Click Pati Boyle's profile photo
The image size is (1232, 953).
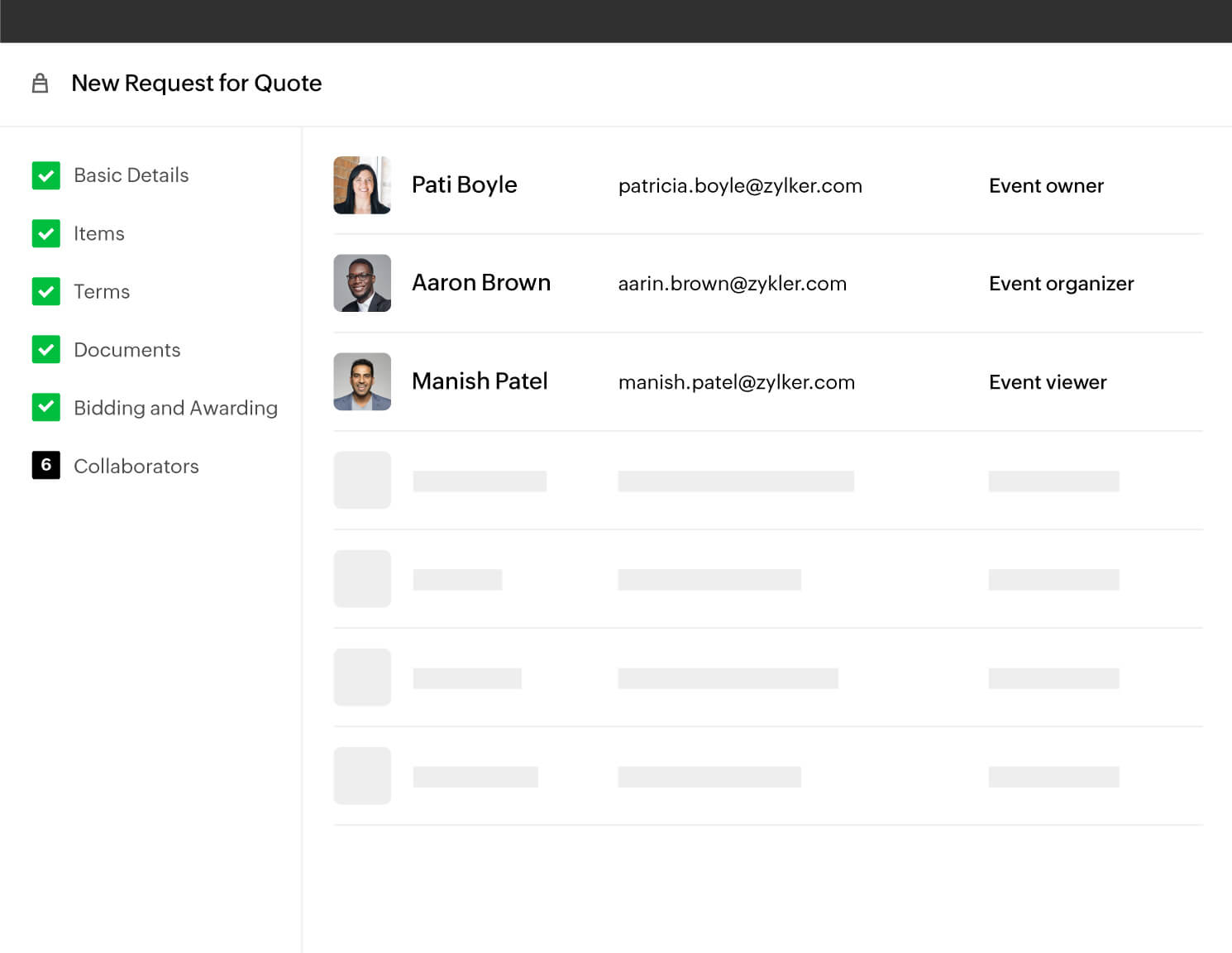pyautogui.click(x=362, y=185)
